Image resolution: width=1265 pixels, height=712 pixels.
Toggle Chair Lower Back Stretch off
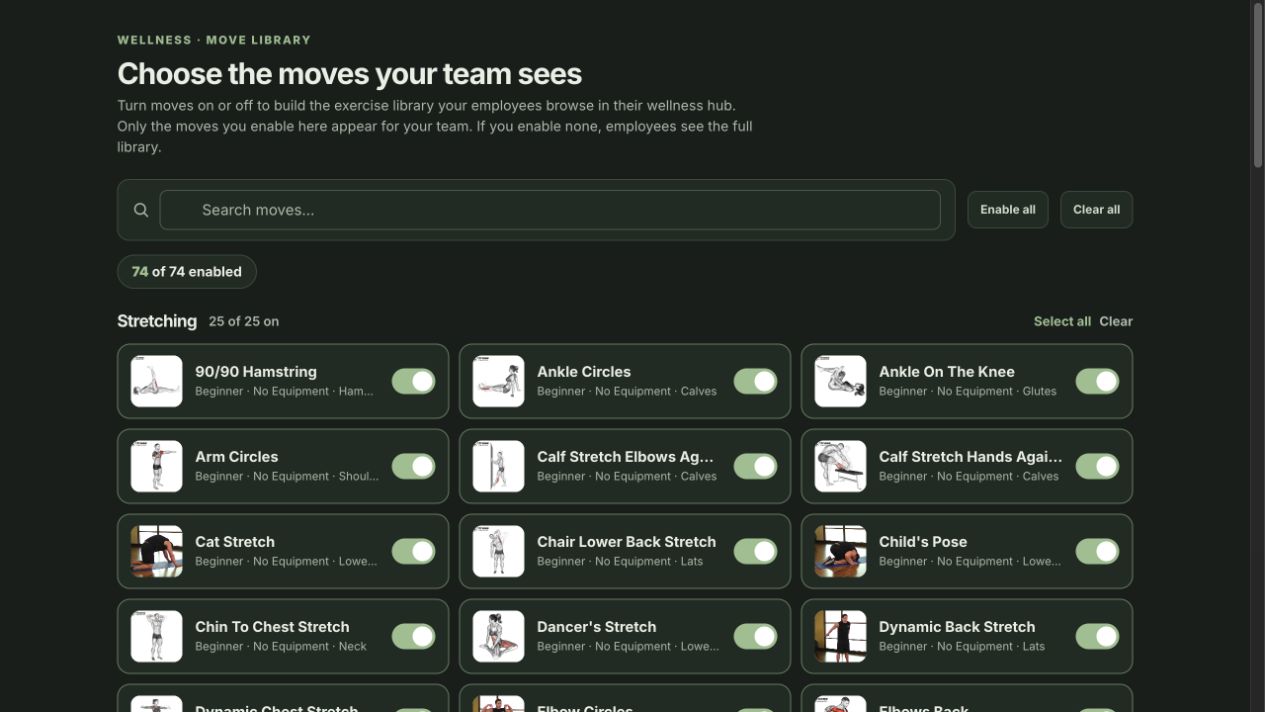click(755, 551)
